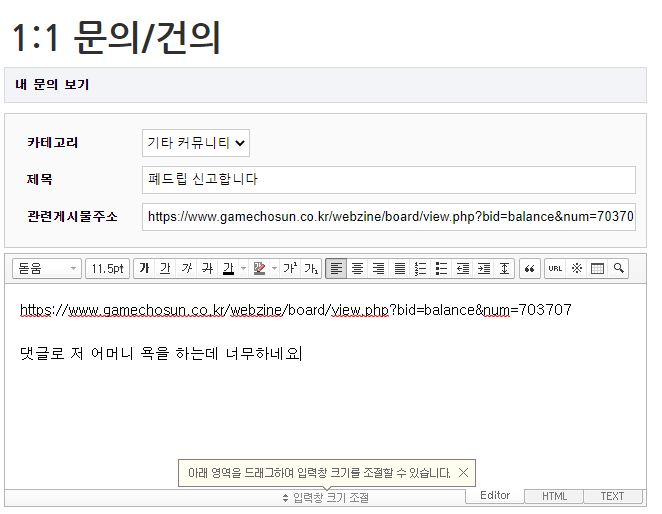Open the 돋움 font family dropdown
The width and height of the screenshot is (662, 514).
pos(46,268)
